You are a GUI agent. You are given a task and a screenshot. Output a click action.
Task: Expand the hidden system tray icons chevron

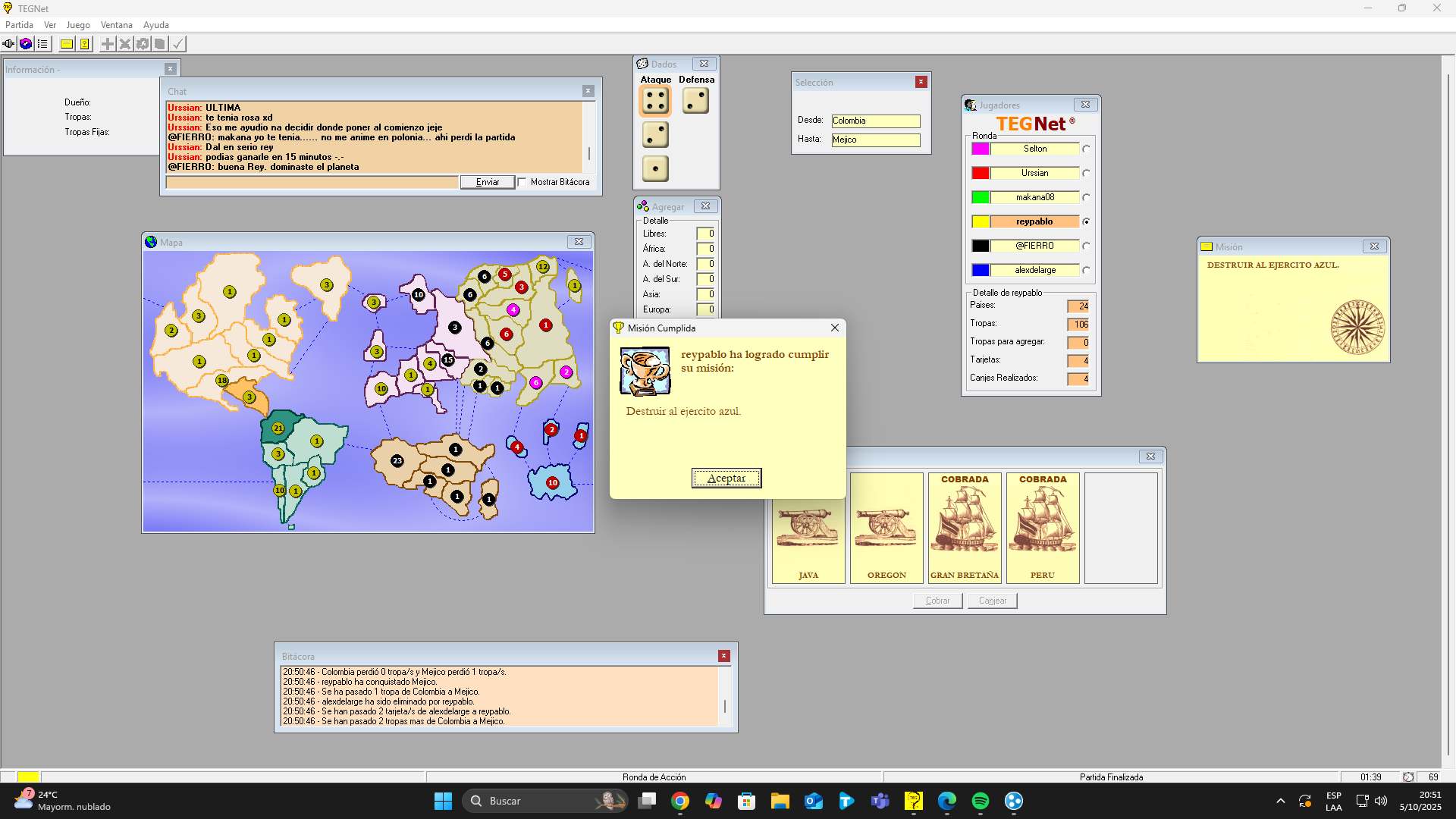pyautogui.click(x=1281, y=801)
